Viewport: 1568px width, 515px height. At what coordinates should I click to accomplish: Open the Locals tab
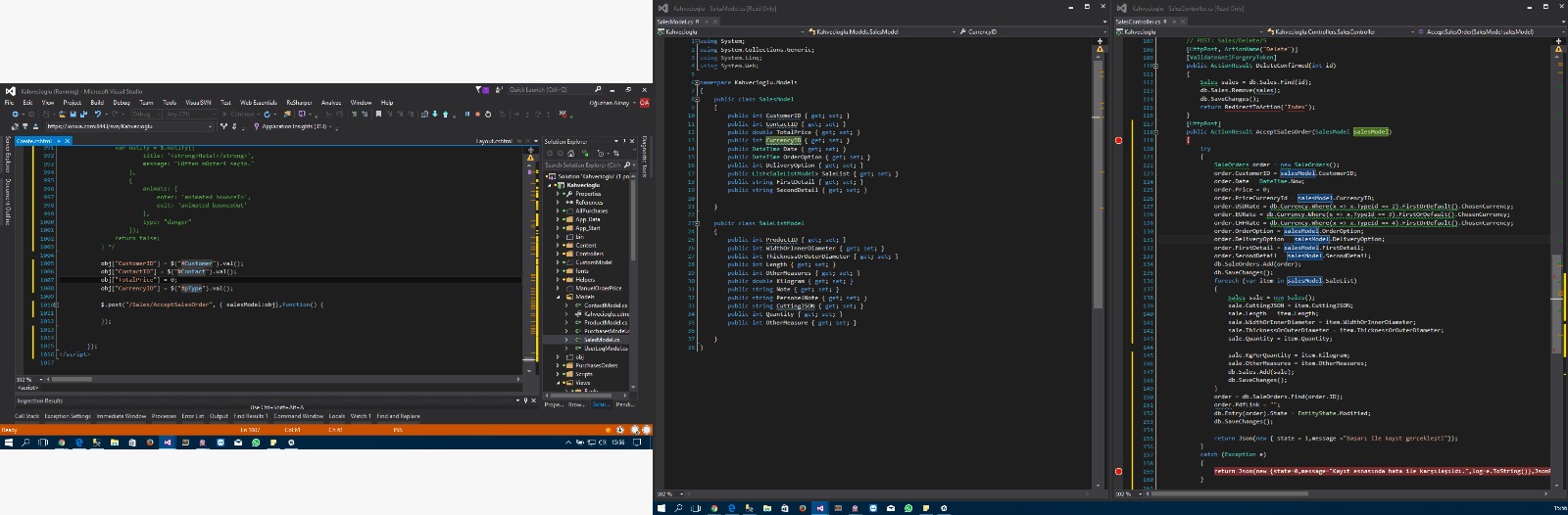336,416
